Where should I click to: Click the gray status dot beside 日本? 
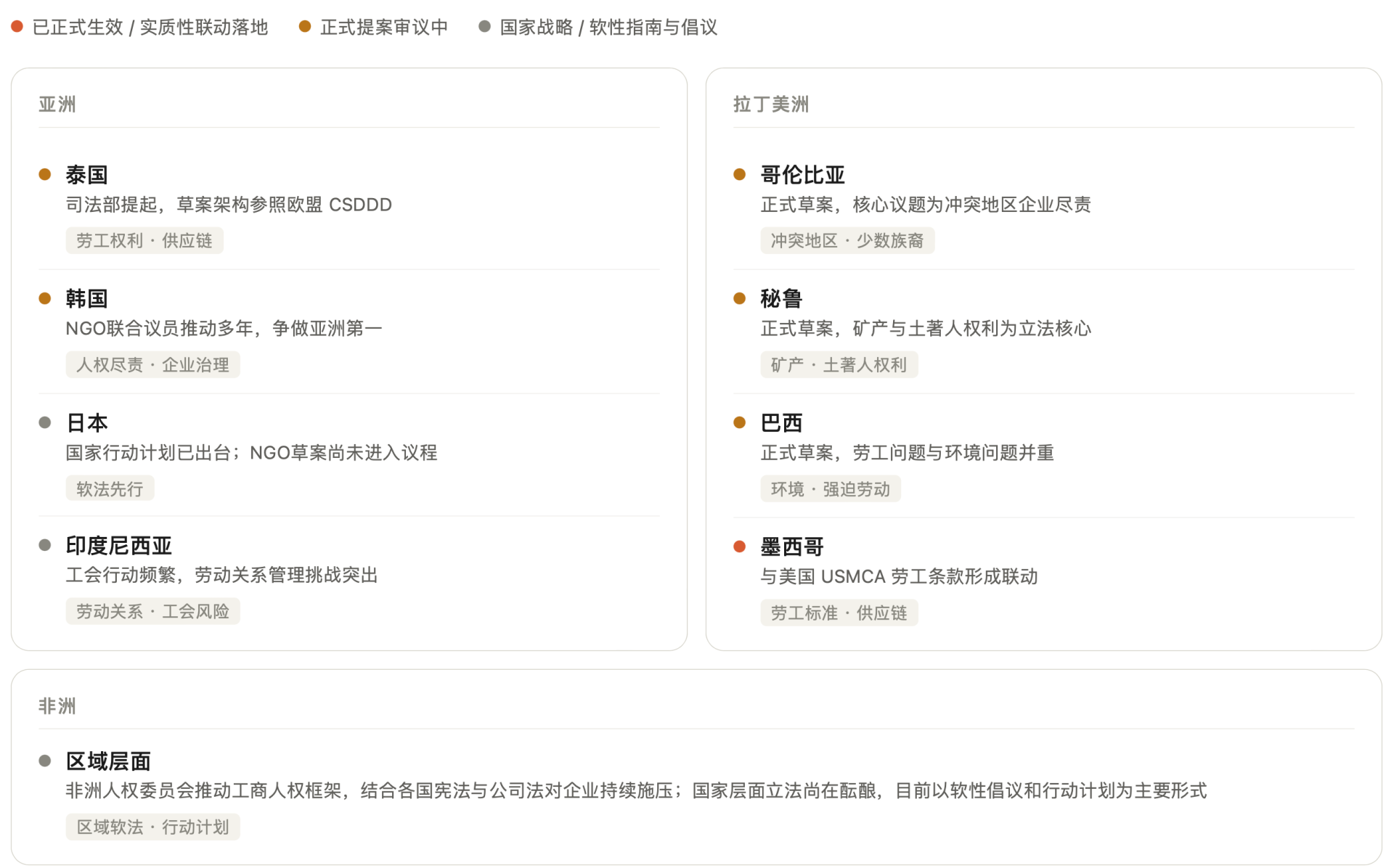pyautogui.click(x=45, y=422)
